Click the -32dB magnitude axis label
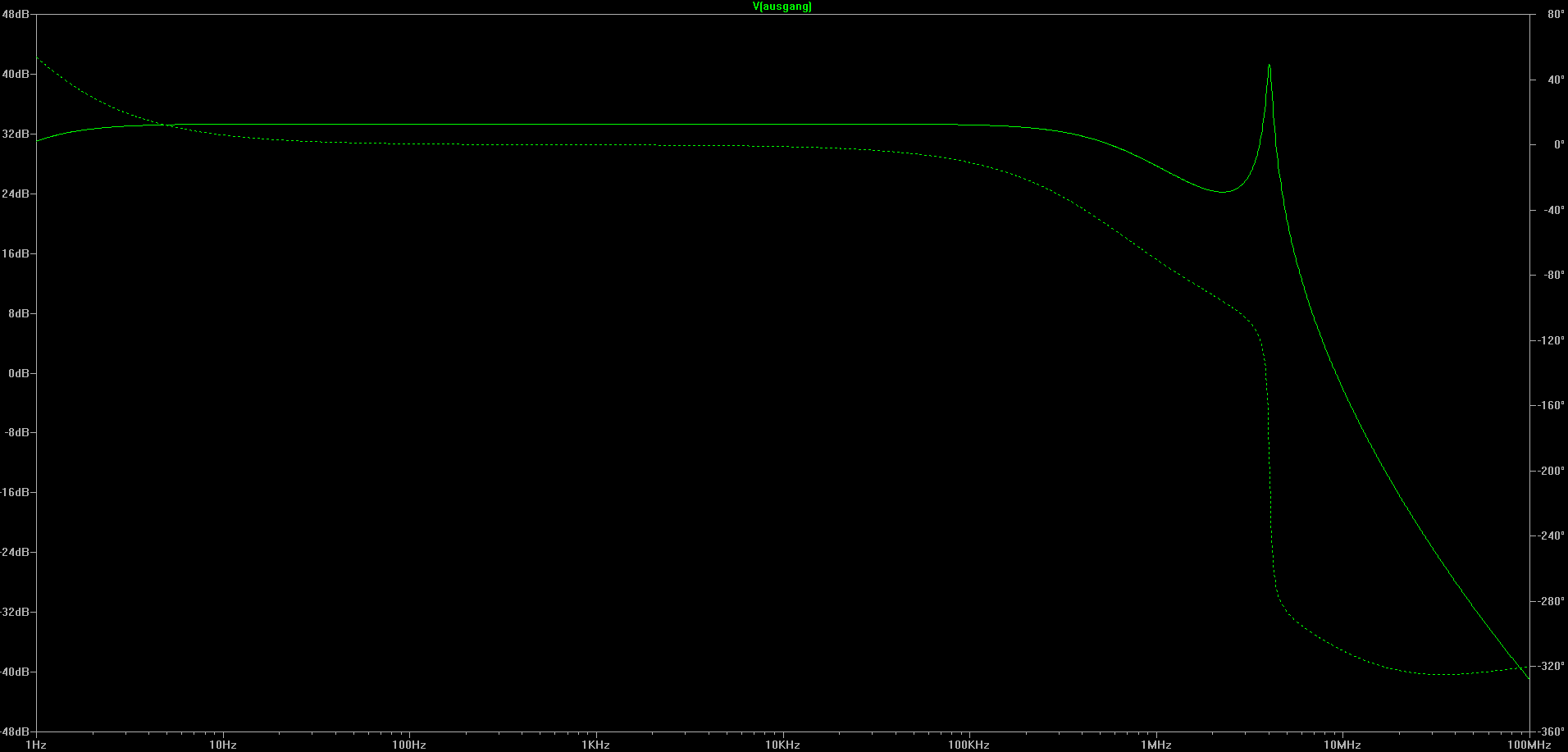The image size is (1568, 752). click(15, 612)
